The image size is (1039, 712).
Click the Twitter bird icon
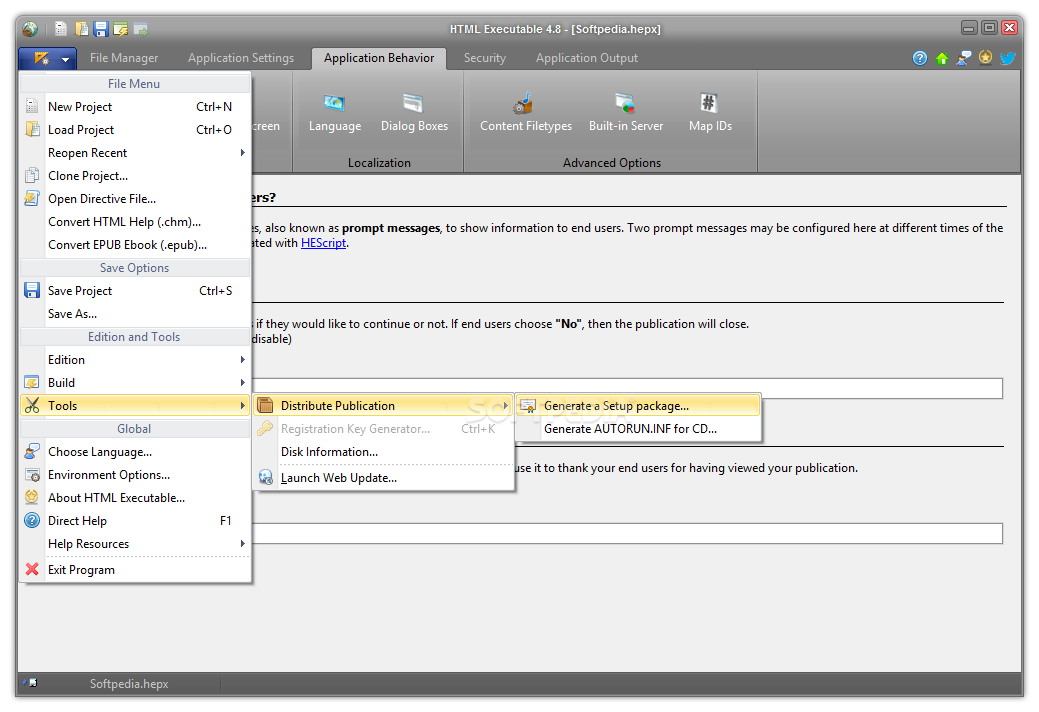coord(1008,58)
